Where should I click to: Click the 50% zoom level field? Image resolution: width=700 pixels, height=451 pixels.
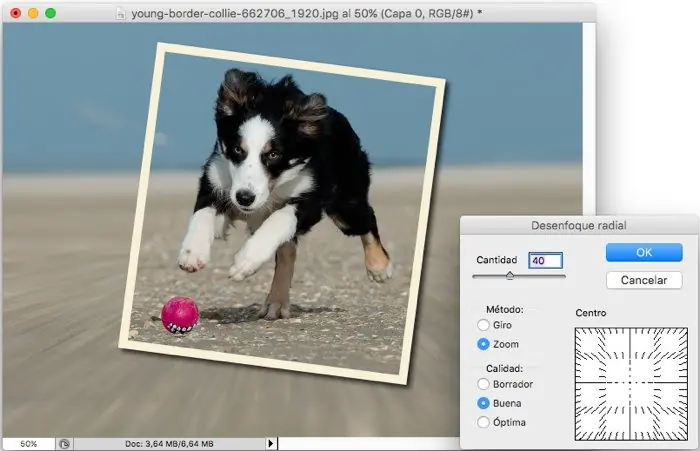[x=29, y=443]
